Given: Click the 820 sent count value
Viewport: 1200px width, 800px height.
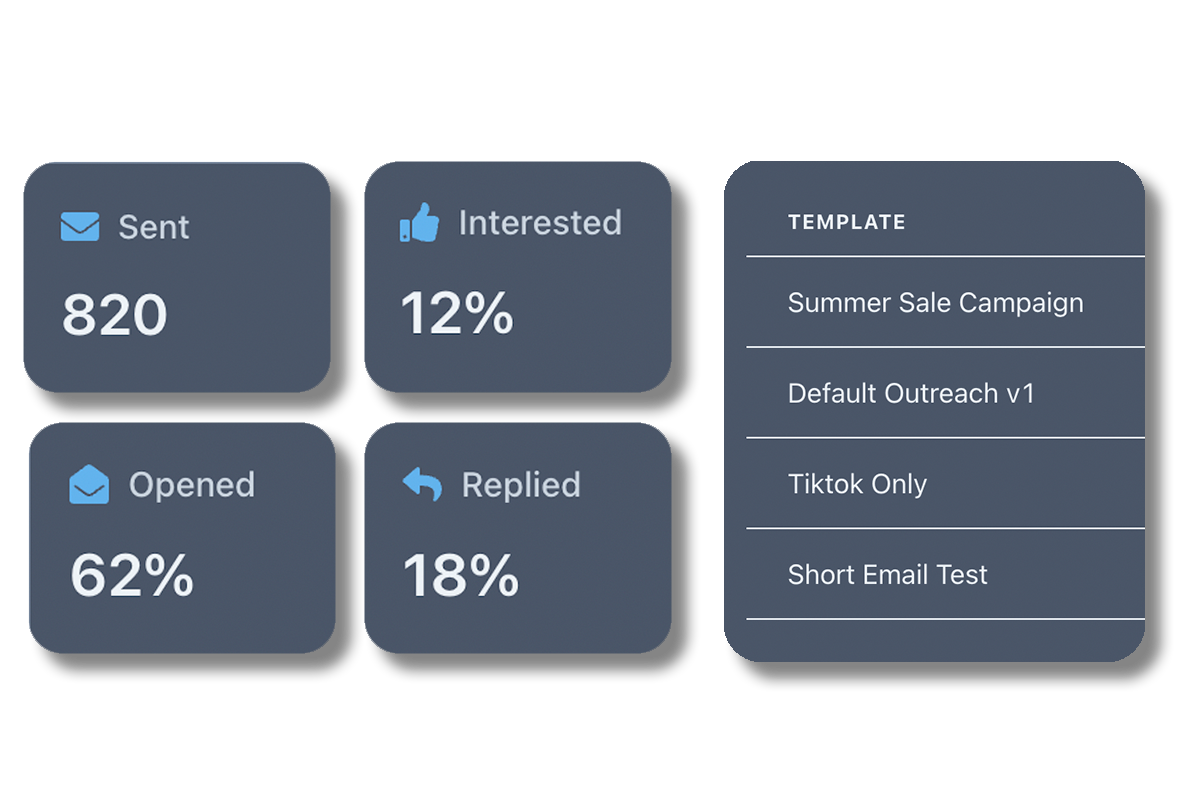Looking at the screenshot, I should [x=115, y=315].
